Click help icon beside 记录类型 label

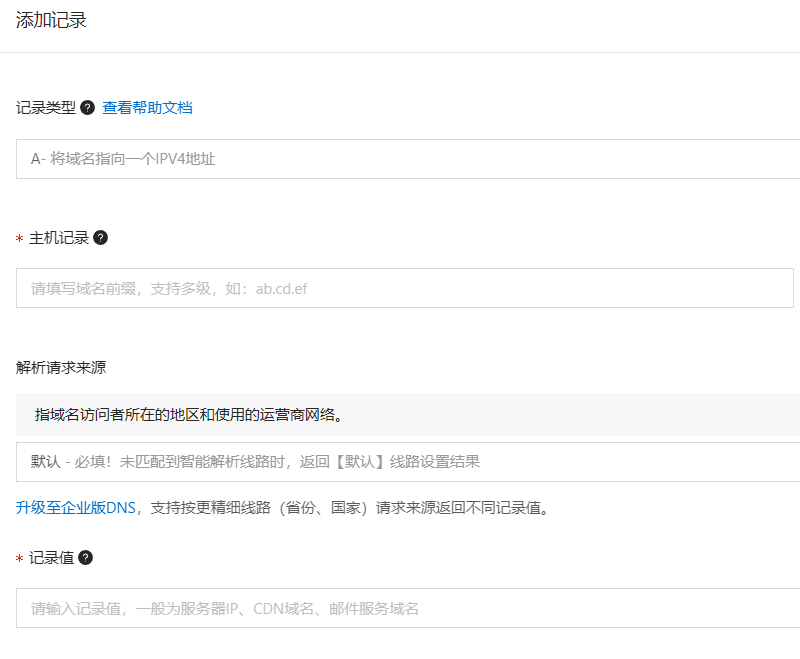pos(88,108)
